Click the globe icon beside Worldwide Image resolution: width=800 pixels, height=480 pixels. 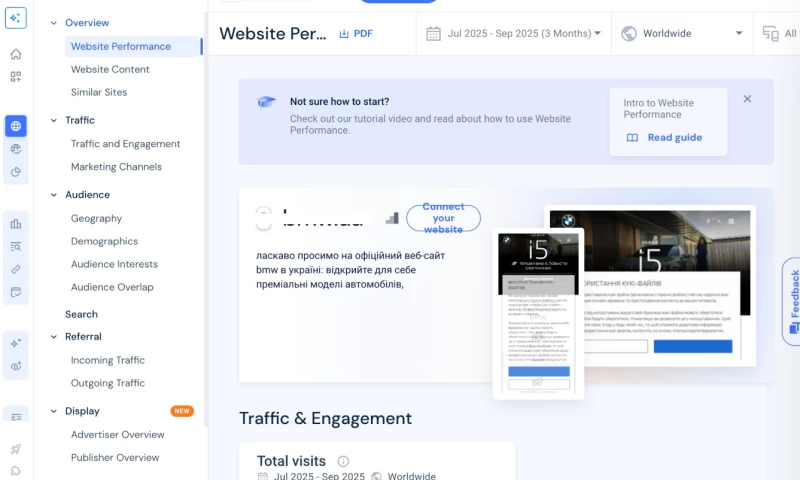[x=629, y=34]
